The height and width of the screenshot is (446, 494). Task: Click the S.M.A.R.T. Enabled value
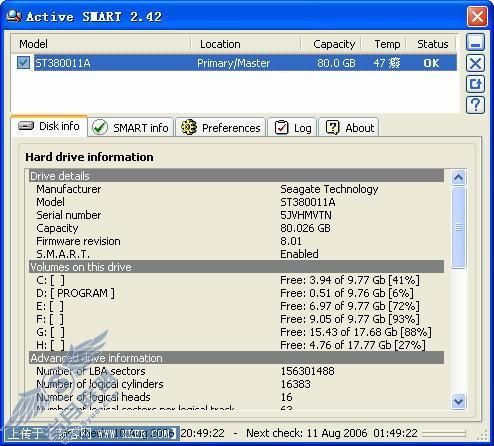pos(299,254)
